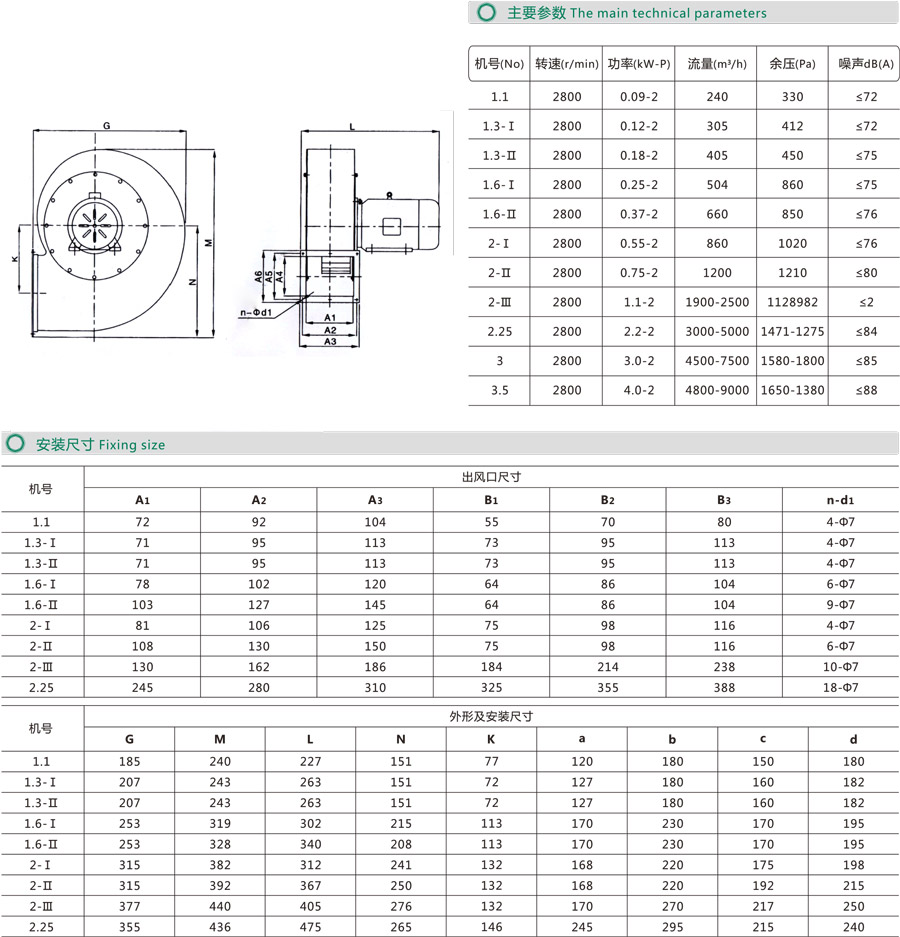Click the 机号(No) column header

499,64
